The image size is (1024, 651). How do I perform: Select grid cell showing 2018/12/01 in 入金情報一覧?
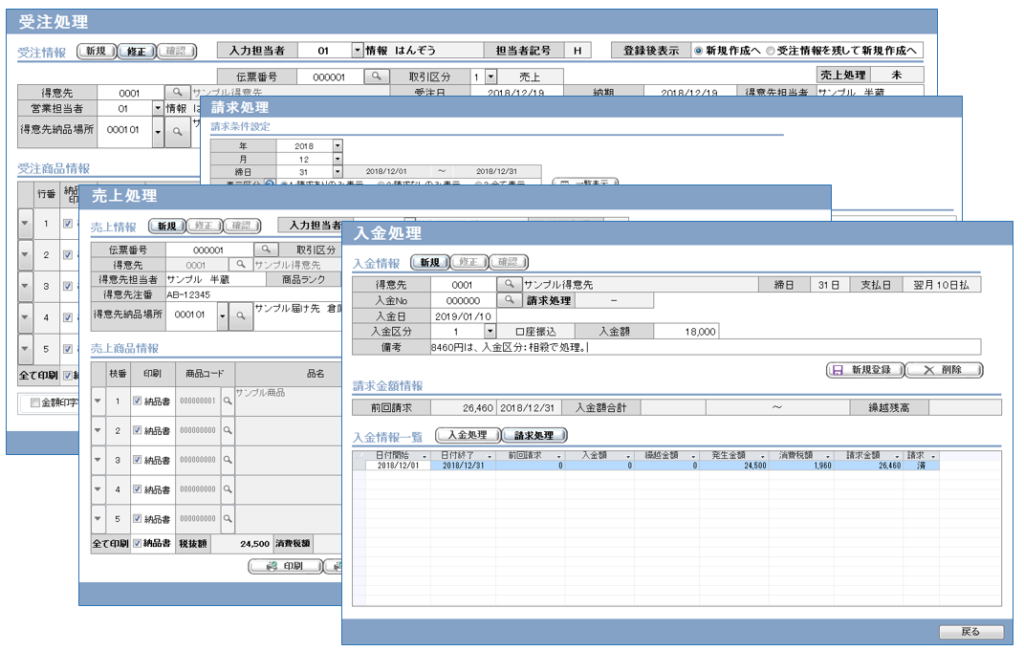398,466
